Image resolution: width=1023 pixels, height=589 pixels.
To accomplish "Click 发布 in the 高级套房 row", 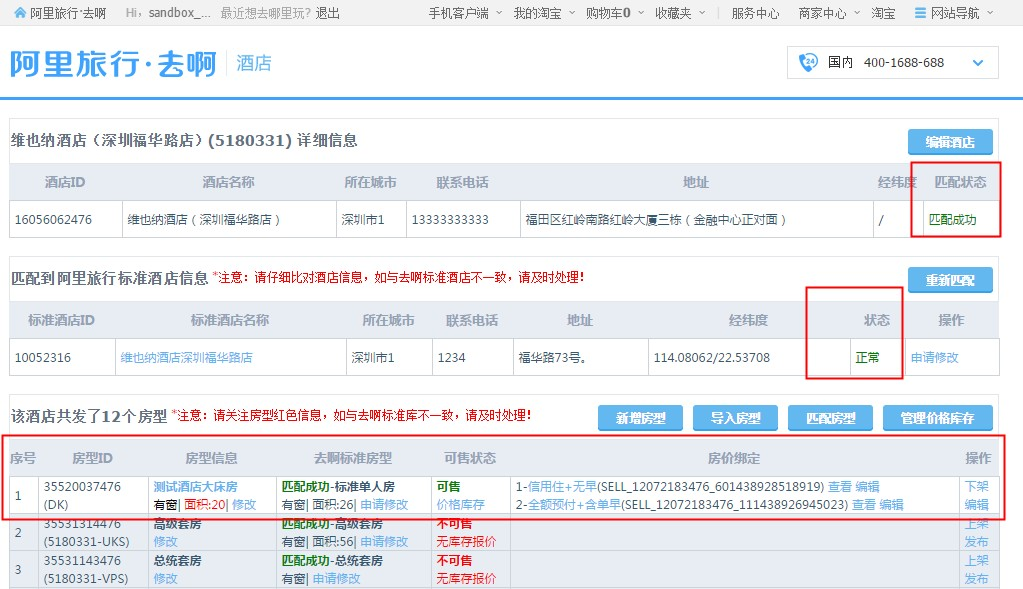I will point(977,542).
